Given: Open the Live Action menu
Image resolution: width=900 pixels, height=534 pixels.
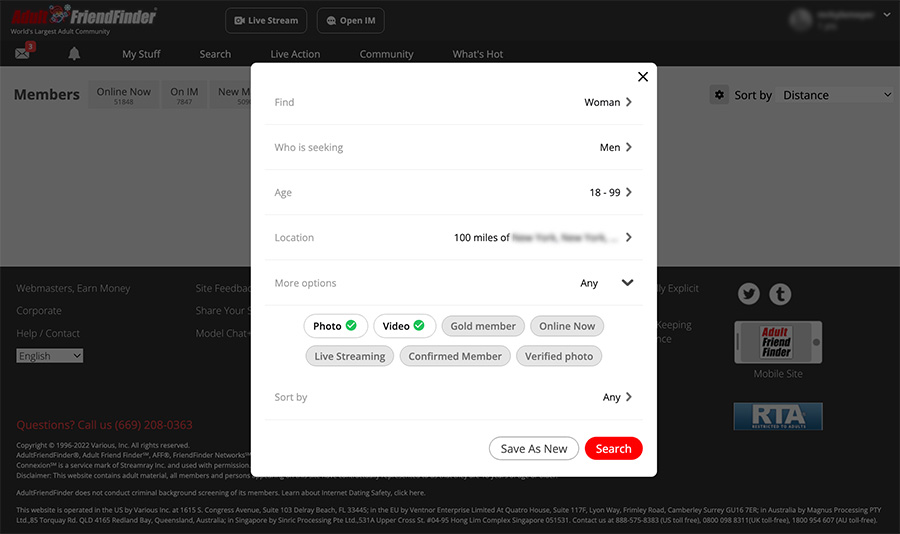Looking at the screenshot, I should 295,54.
